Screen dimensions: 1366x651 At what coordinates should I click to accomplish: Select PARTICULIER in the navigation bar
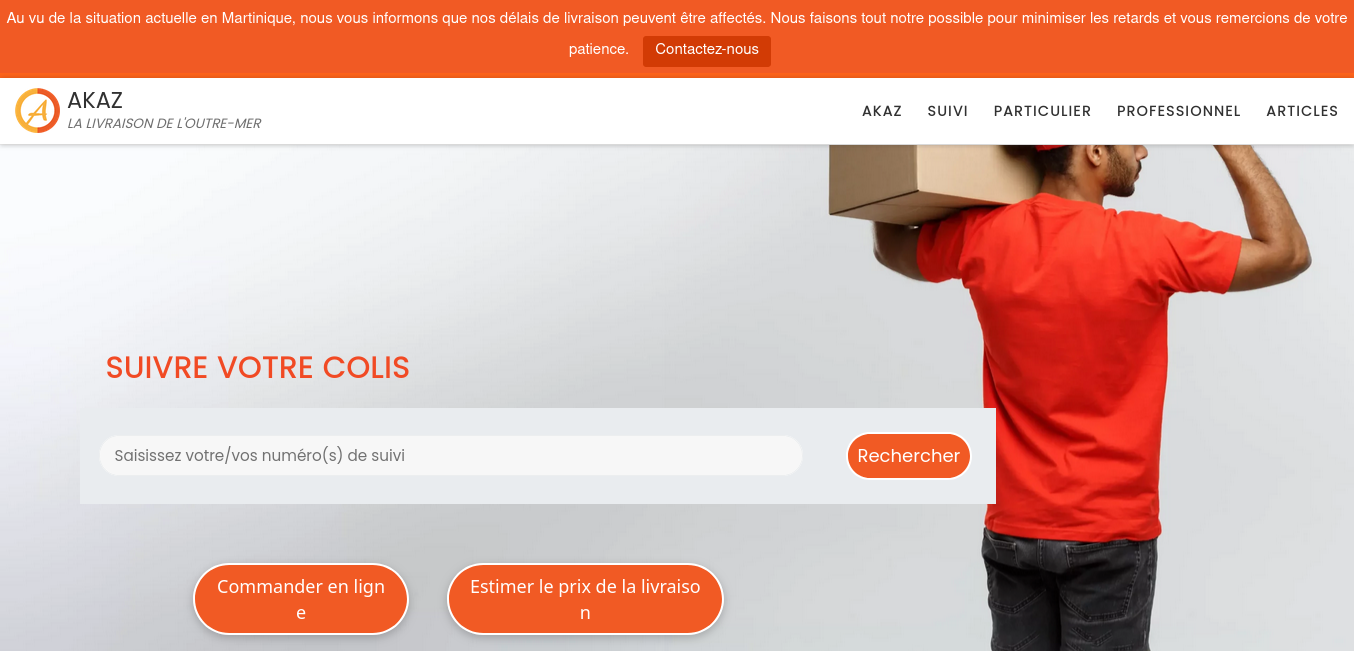1042,111
